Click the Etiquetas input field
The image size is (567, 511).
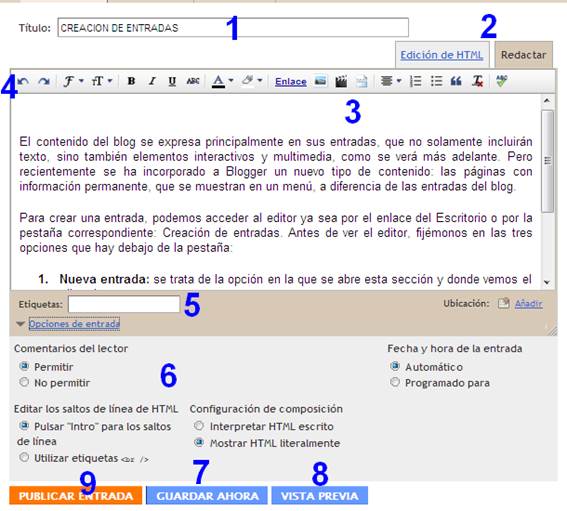point(124,304)
